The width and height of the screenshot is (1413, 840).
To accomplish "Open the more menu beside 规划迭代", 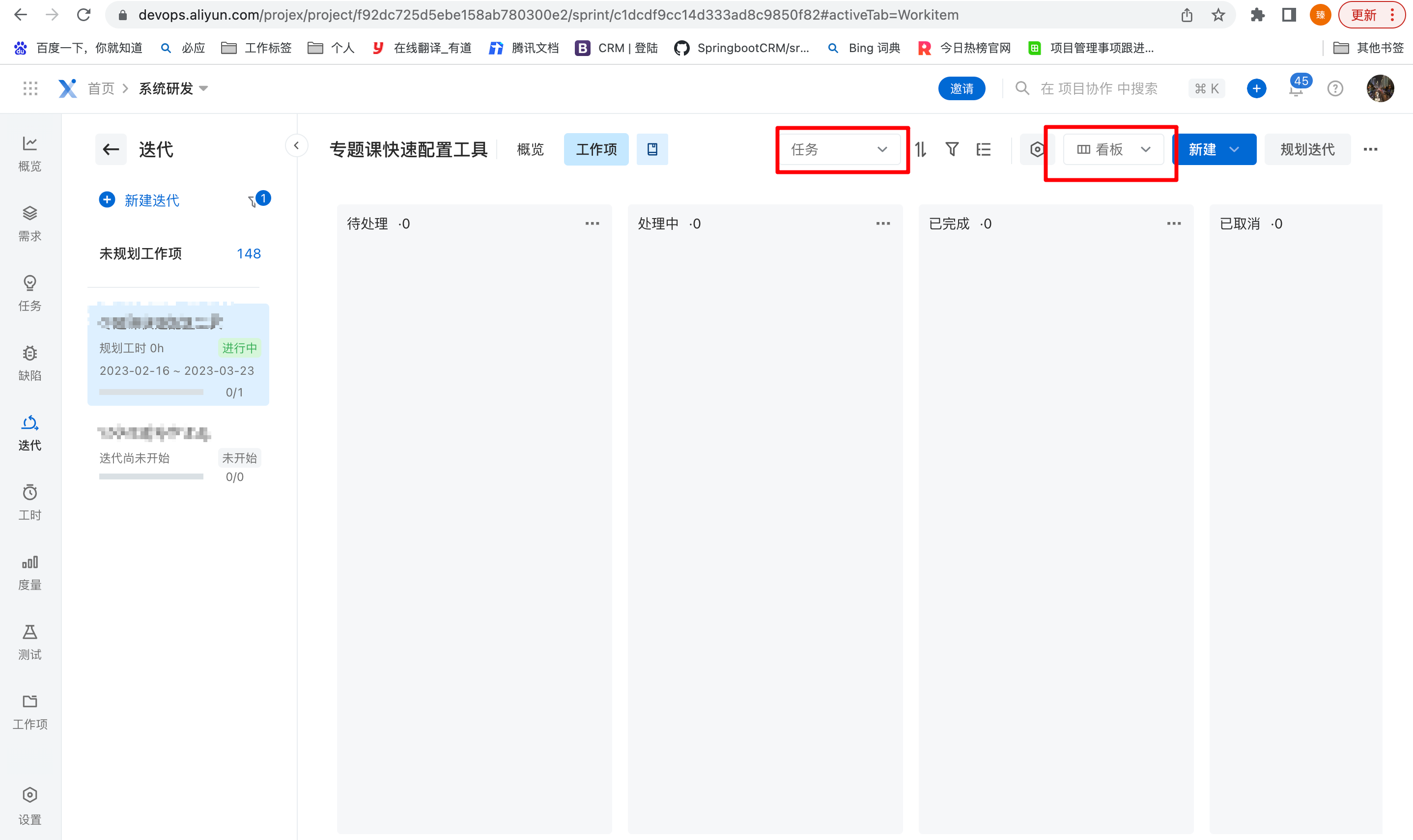I will pyautogui.click(x=1371, y=149).
